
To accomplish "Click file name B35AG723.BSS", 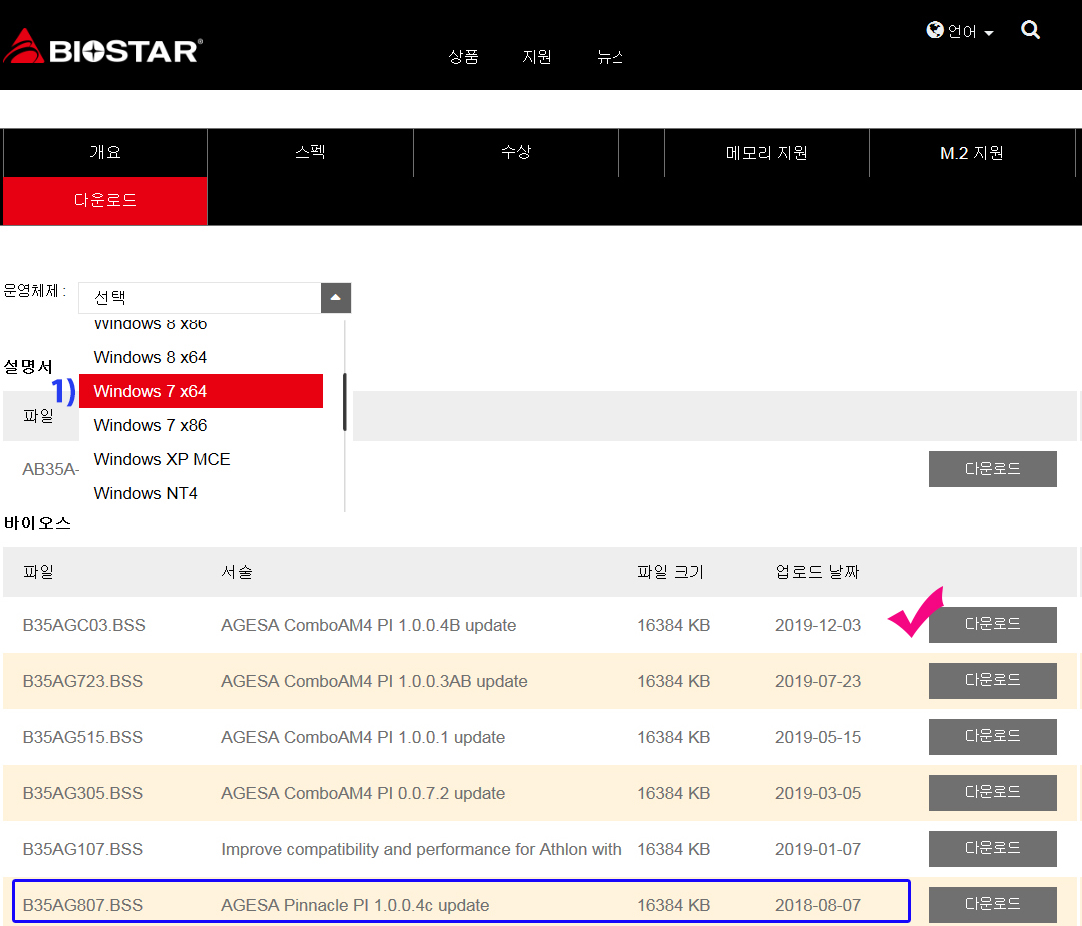I will pos(83,681).
